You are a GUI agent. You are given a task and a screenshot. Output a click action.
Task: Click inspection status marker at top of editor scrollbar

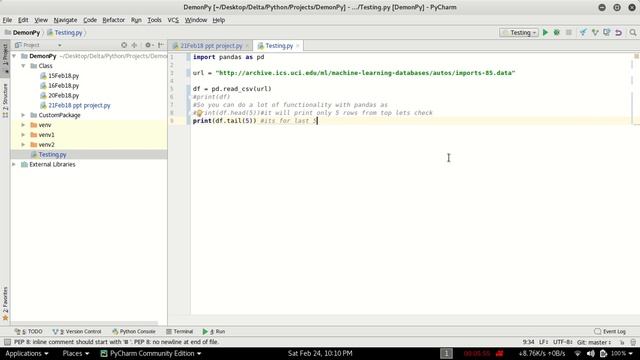tap(636, 56)
